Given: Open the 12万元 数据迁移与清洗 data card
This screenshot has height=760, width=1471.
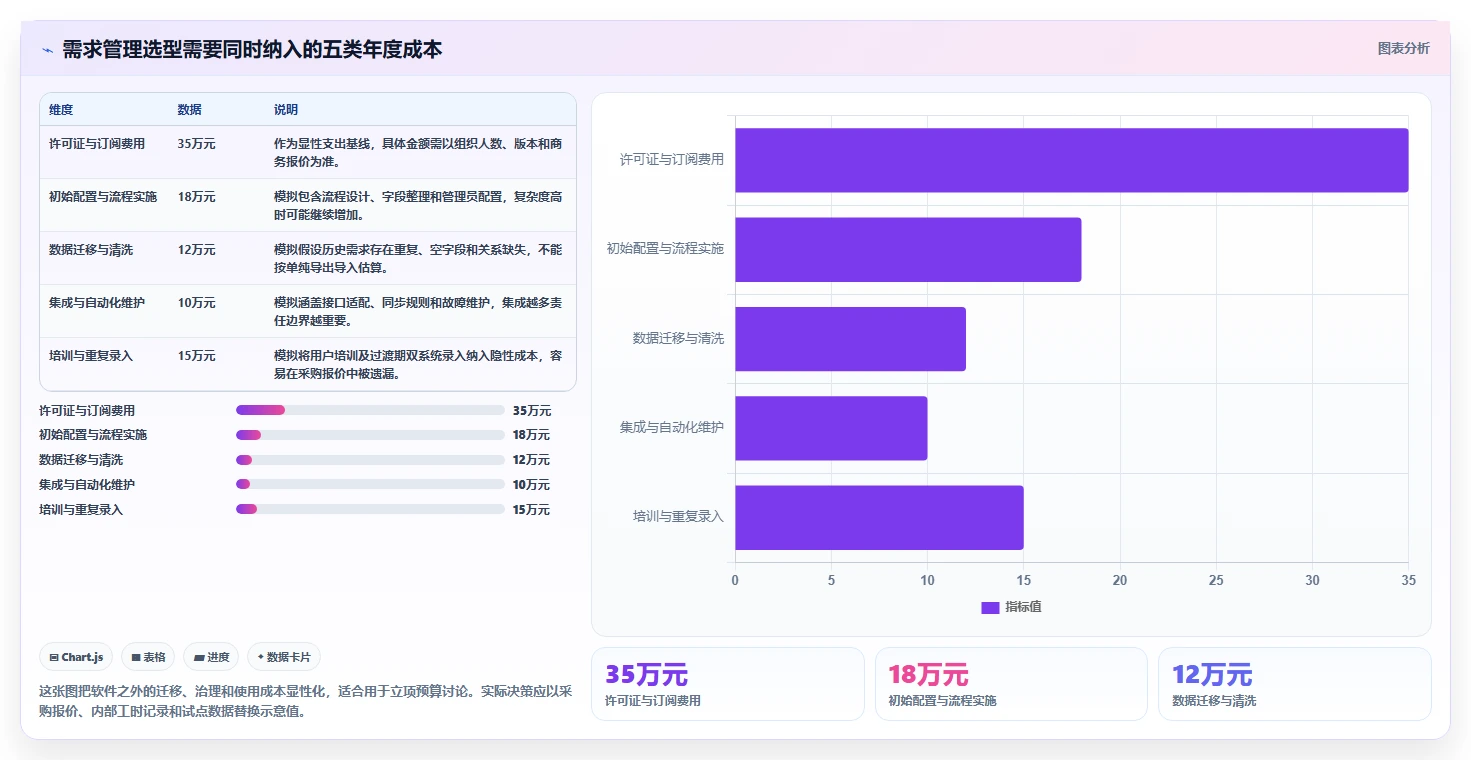Looking at the screenshot, I should pos(1294,684).
